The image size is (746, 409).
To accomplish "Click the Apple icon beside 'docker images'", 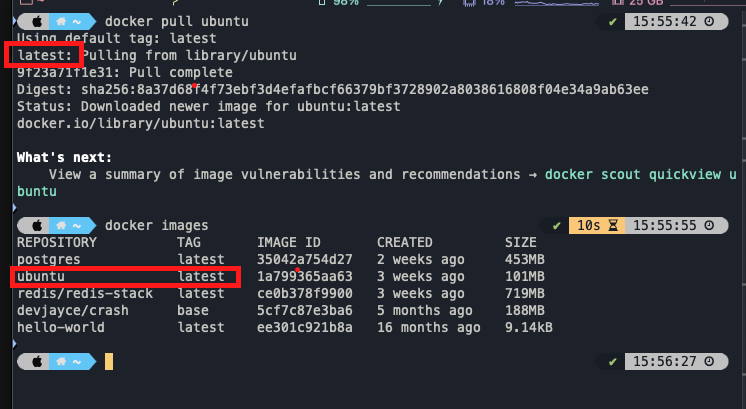I will click(x=37, y=225).
